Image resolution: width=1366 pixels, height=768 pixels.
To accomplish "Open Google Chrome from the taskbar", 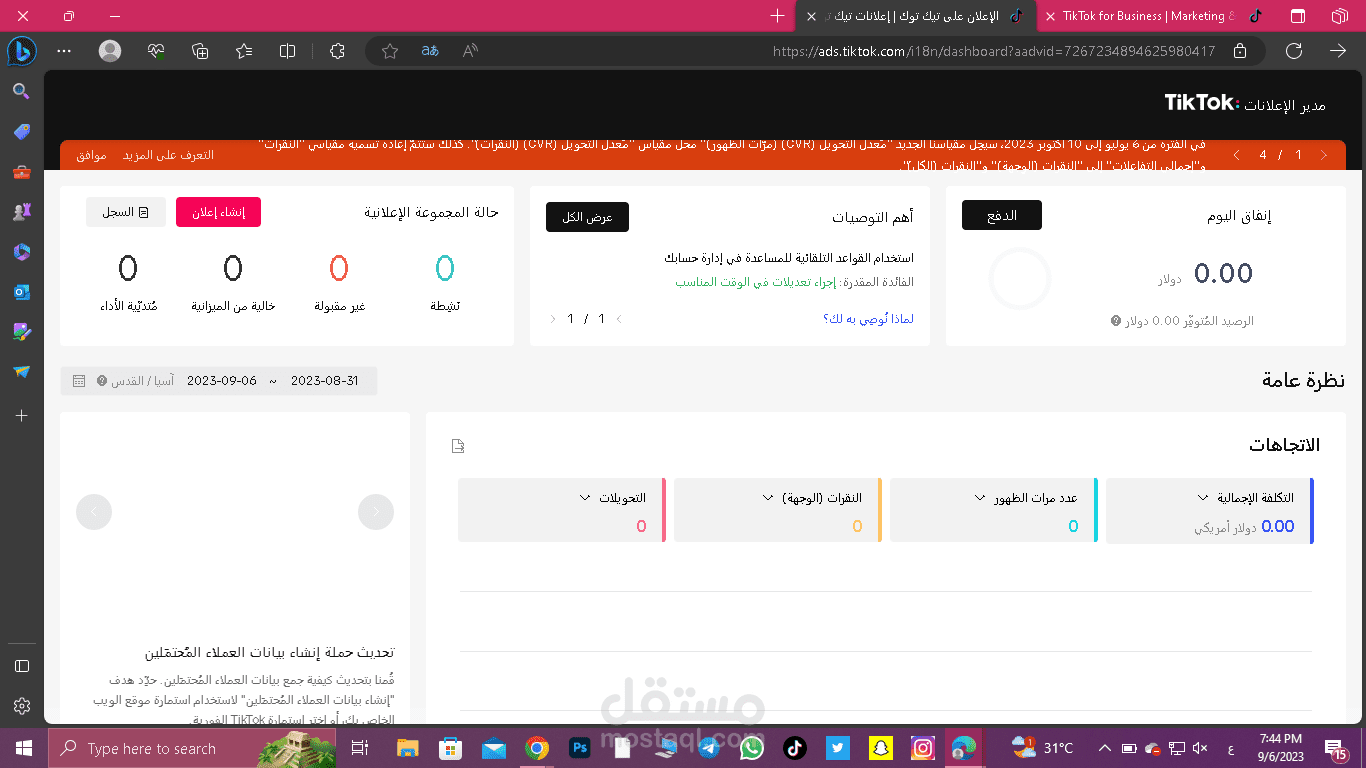I will [x=537, y=748].
